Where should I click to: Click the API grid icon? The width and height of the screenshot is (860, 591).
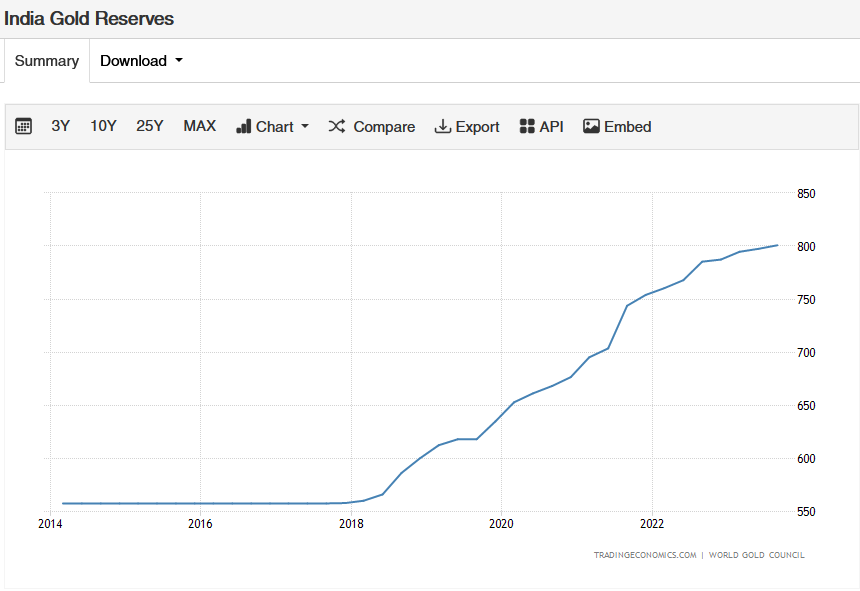point(527,127)
